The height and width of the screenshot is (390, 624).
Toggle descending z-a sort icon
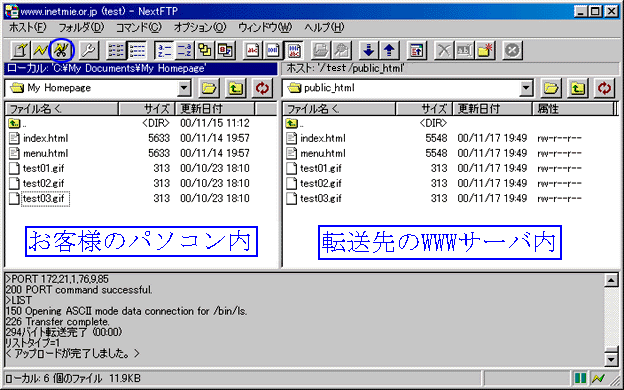click(x=184, y=51)
